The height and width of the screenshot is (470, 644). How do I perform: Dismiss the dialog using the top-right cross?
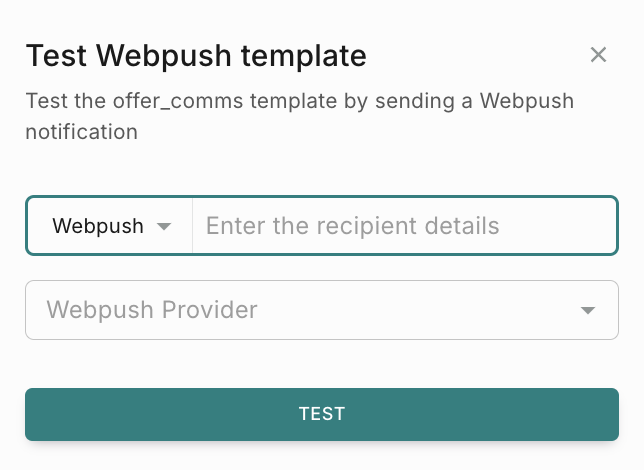598,55
